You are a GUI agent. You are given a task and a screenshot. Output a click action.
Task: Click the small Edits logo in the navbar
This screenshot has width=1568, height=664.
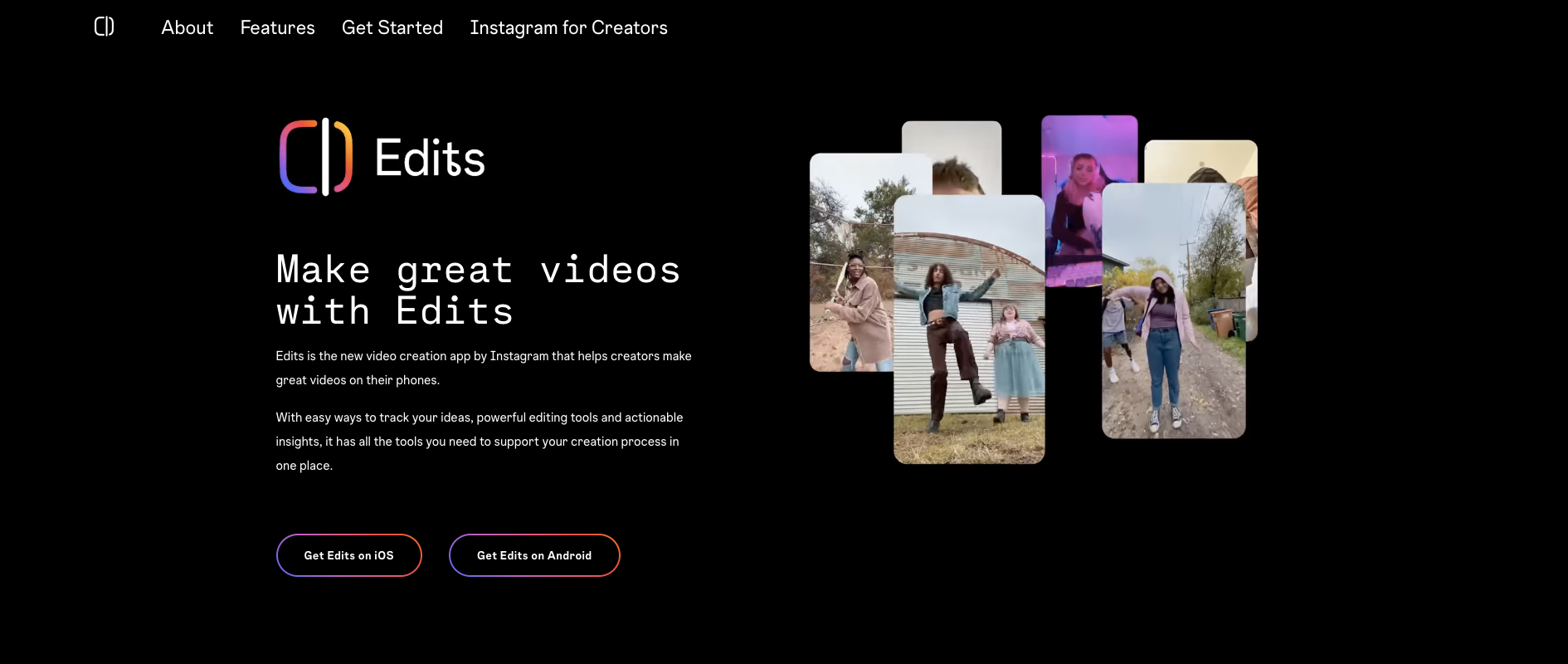pyautogui.click(x=104, y=27)
